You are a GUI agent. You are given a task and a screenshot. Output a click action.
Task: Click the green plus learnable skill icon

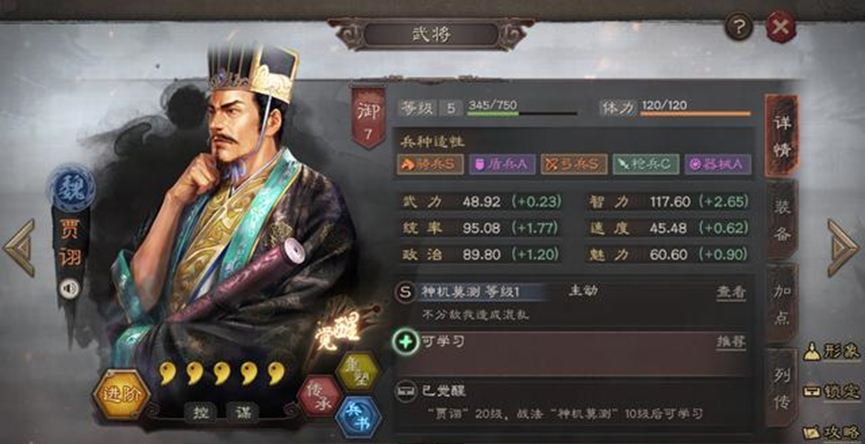406,342
